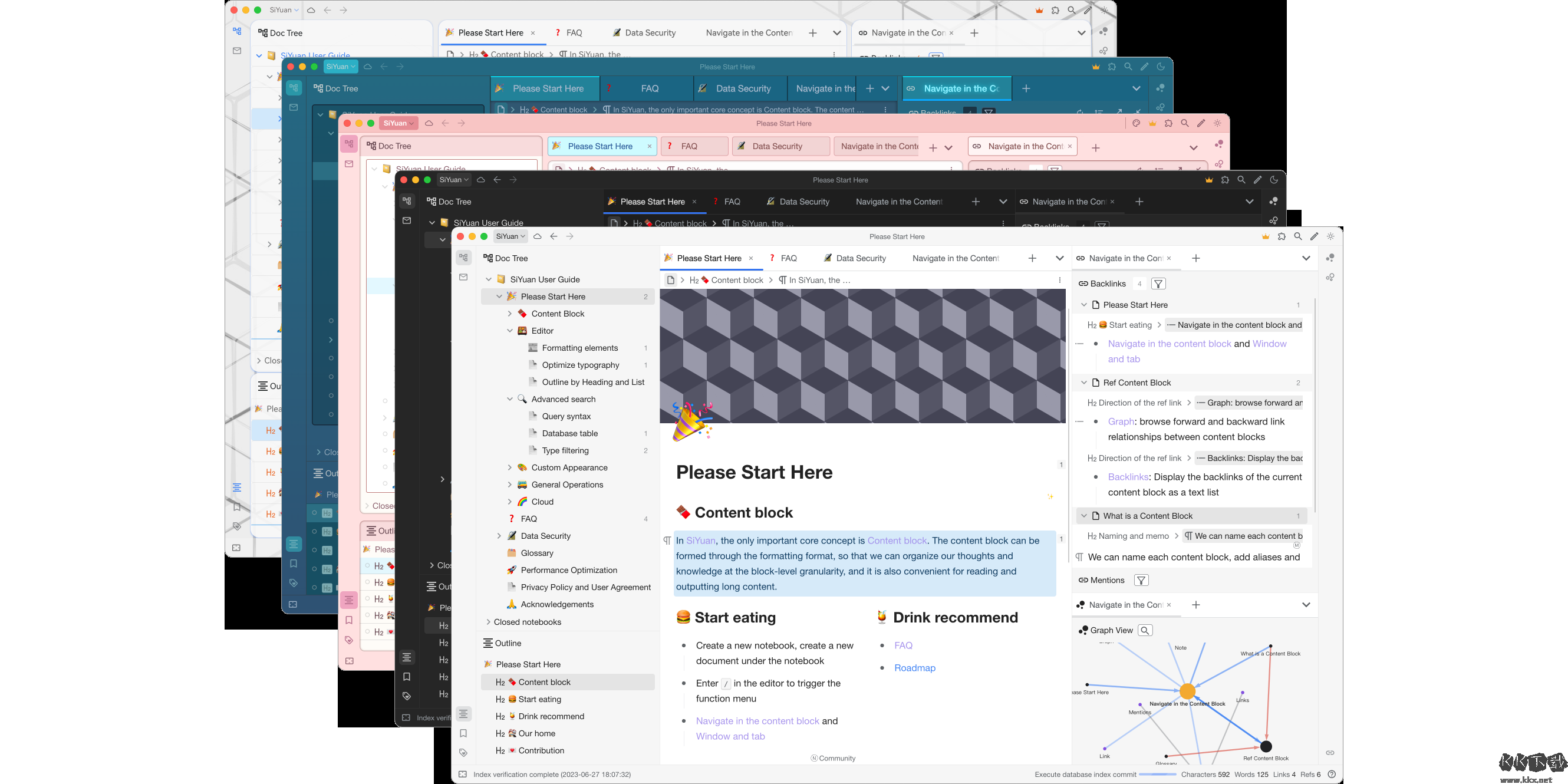Collapse the Editor tree folder
This screenshot has height=784, width=1568.
[510, 331]
